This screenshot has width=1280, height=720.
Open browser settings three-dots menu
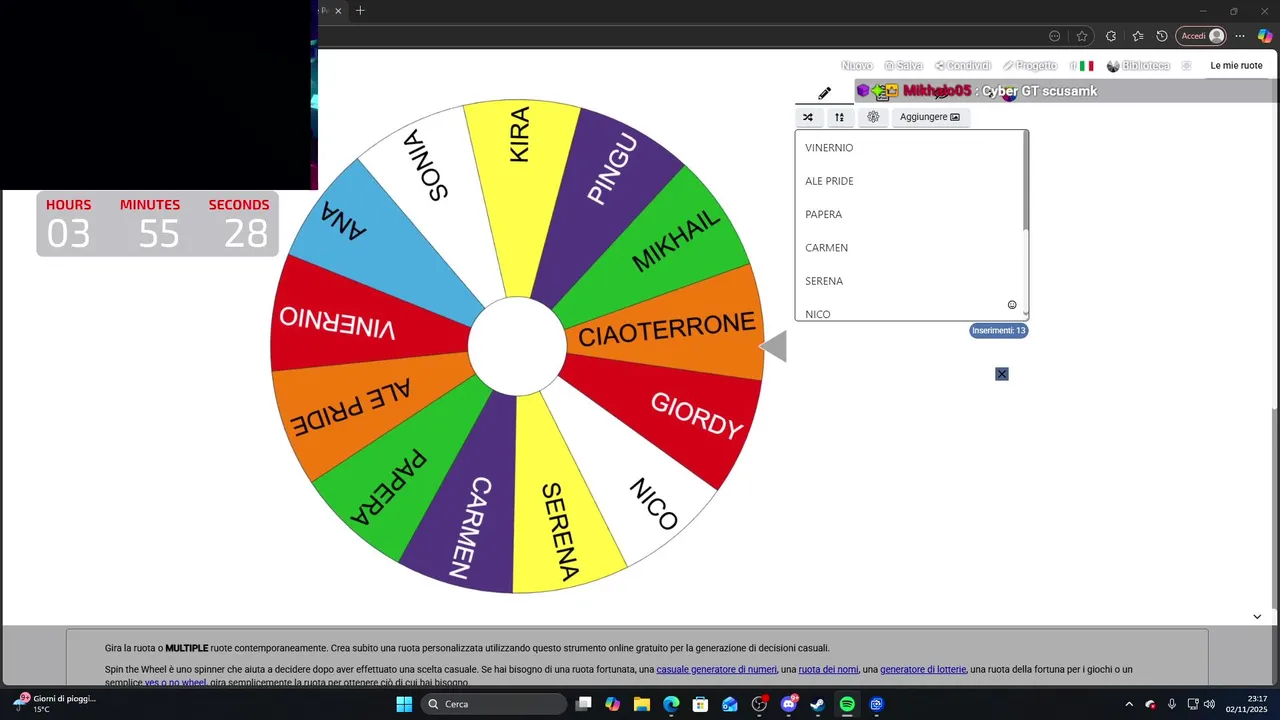tap(1240, 36)
